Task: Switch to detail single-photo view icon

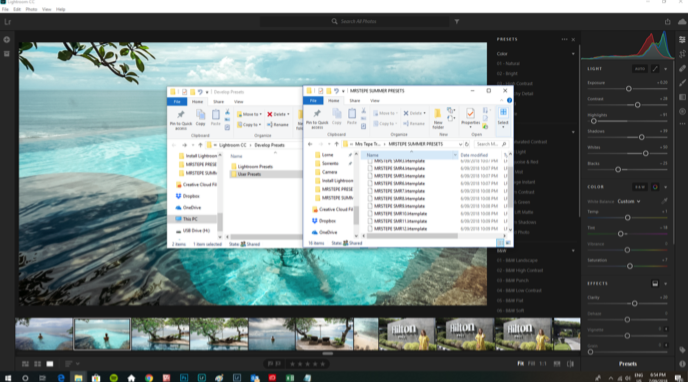Action: 50,364
